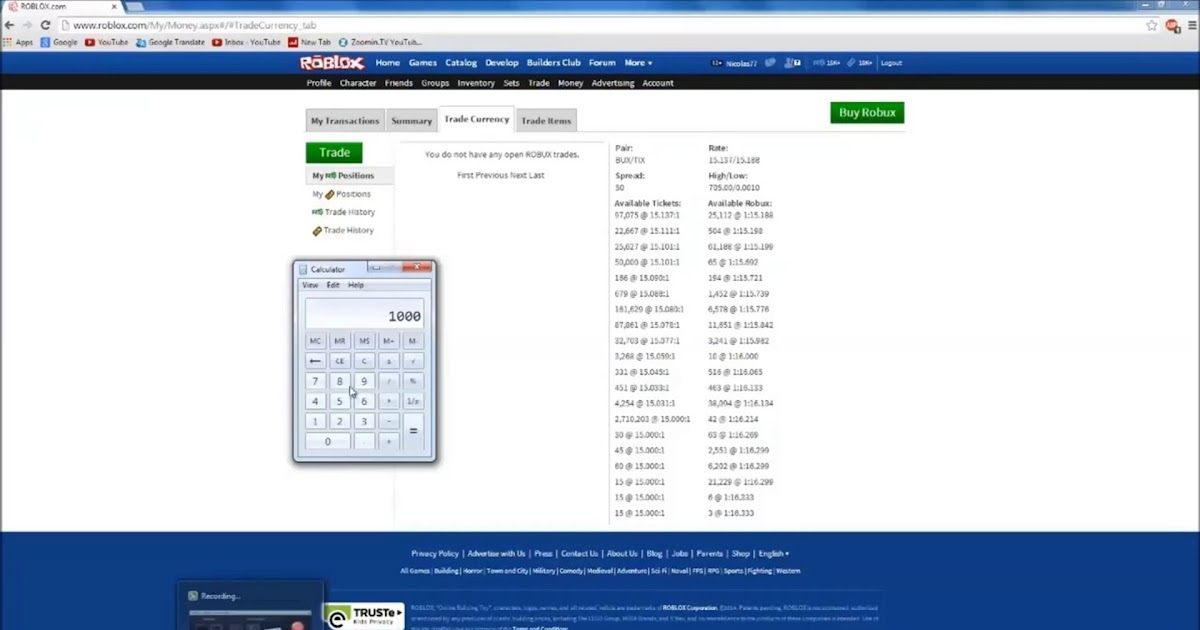Viewport: 1200px width, 630px height.
Task: Click the square root key on Calculator
Action: (413, 361)
